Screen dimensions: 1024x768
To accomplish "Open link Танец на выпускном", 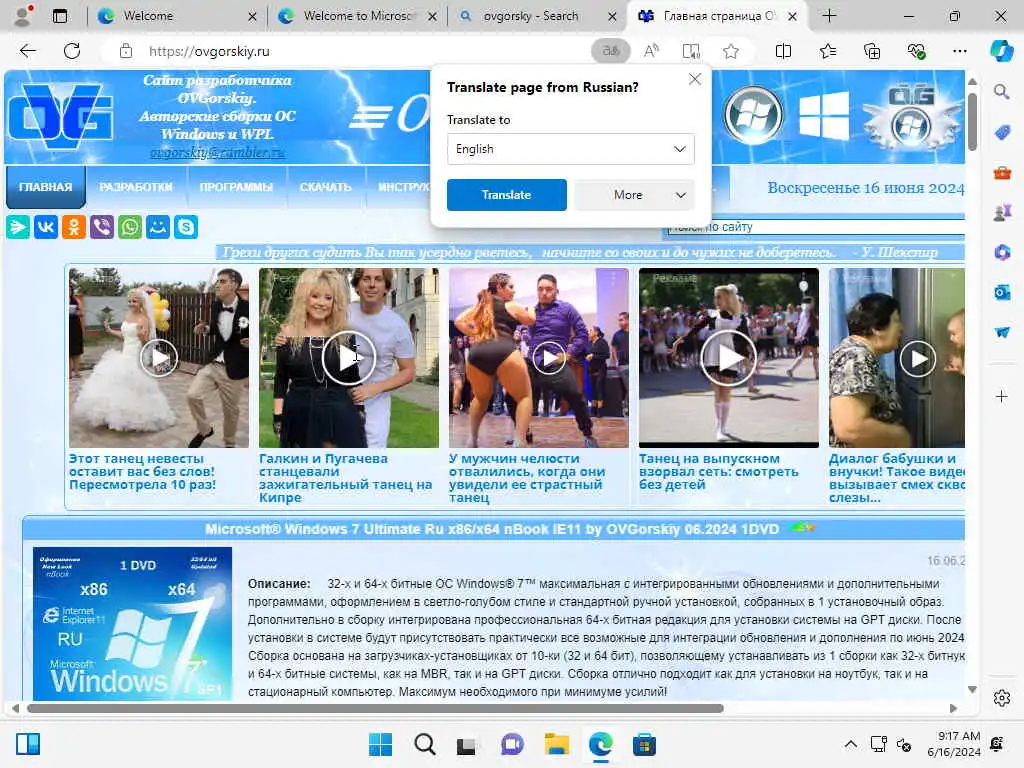I will point(718,471).
